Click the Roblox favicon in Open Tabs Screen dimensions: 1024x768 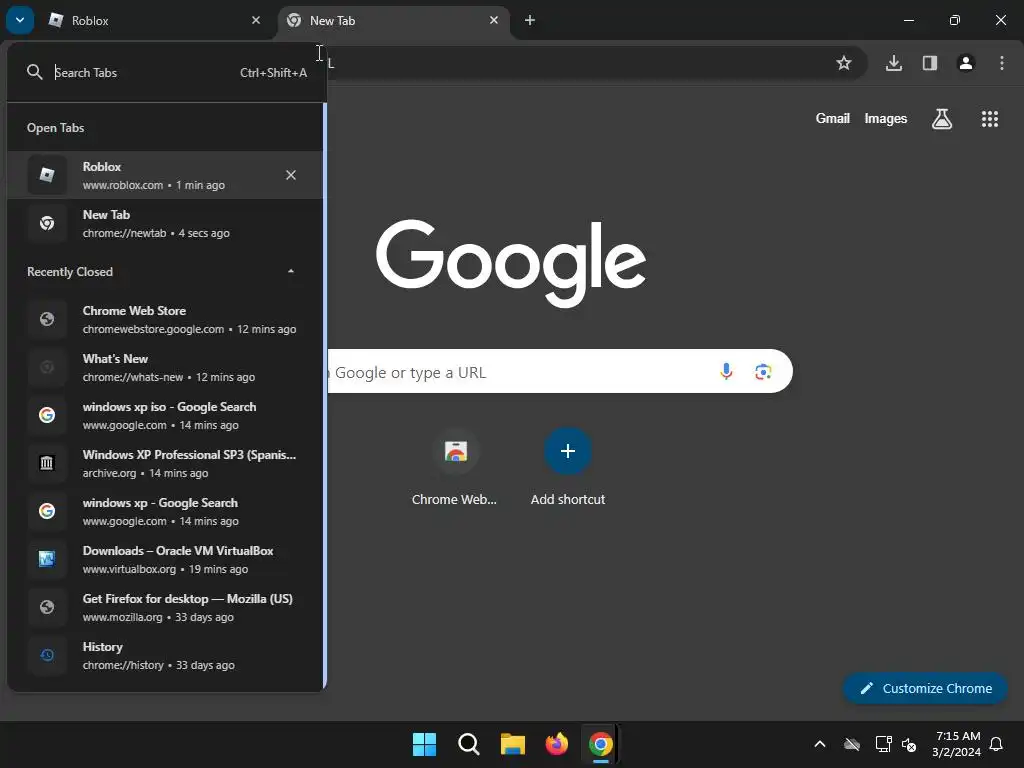pyautogui.click(x=47, y=175)
